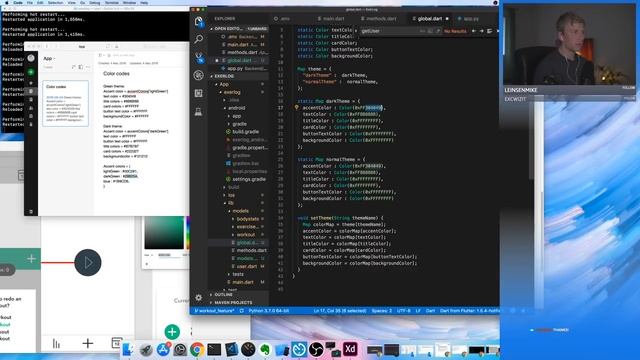640x360 pixels.
Task: Open the Search view in VS Code activity bar
Action: [x=199, y=39]
